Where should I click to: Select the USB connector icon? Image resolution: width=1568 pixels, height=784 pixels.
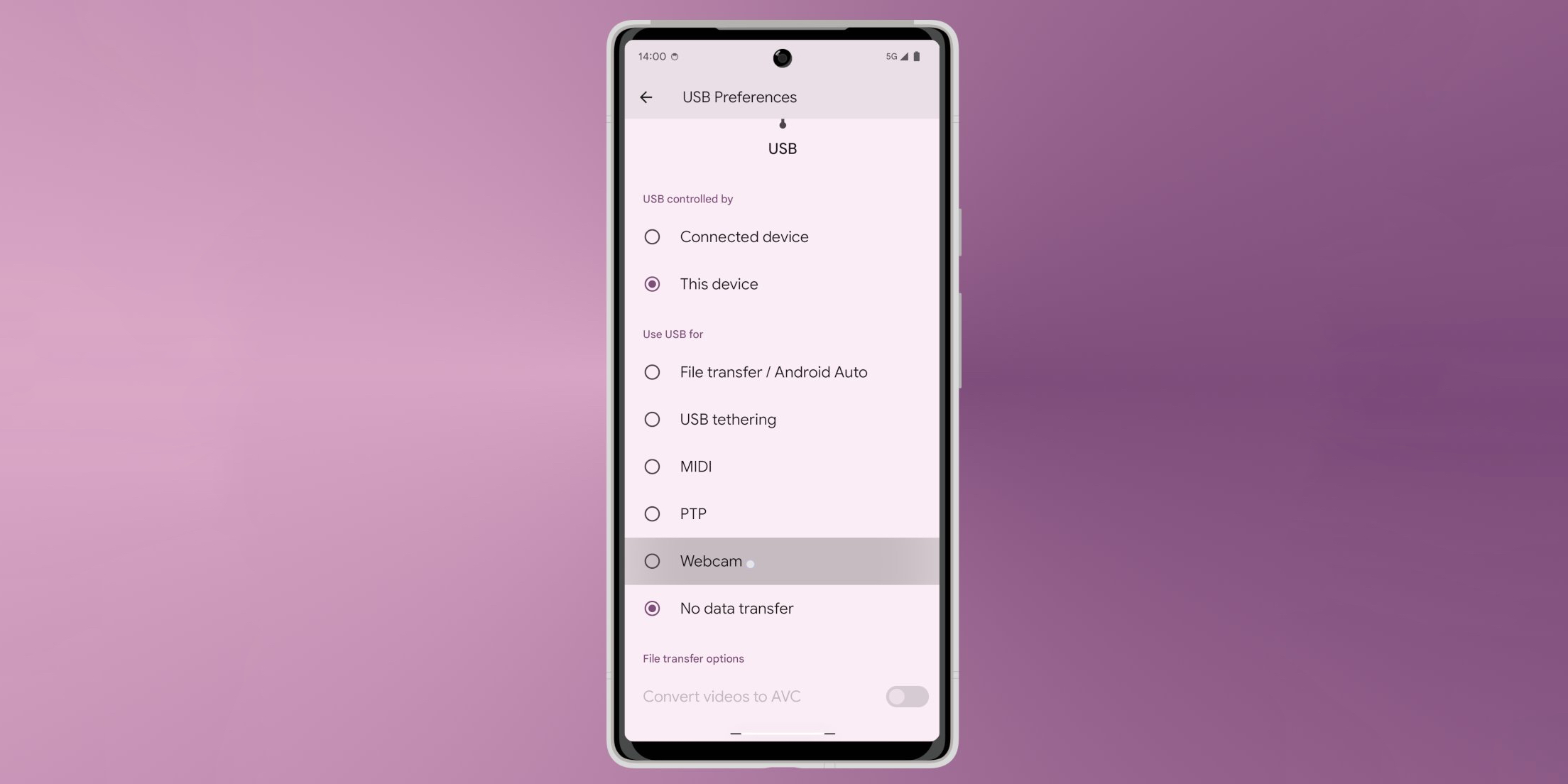tap(783, 124)
